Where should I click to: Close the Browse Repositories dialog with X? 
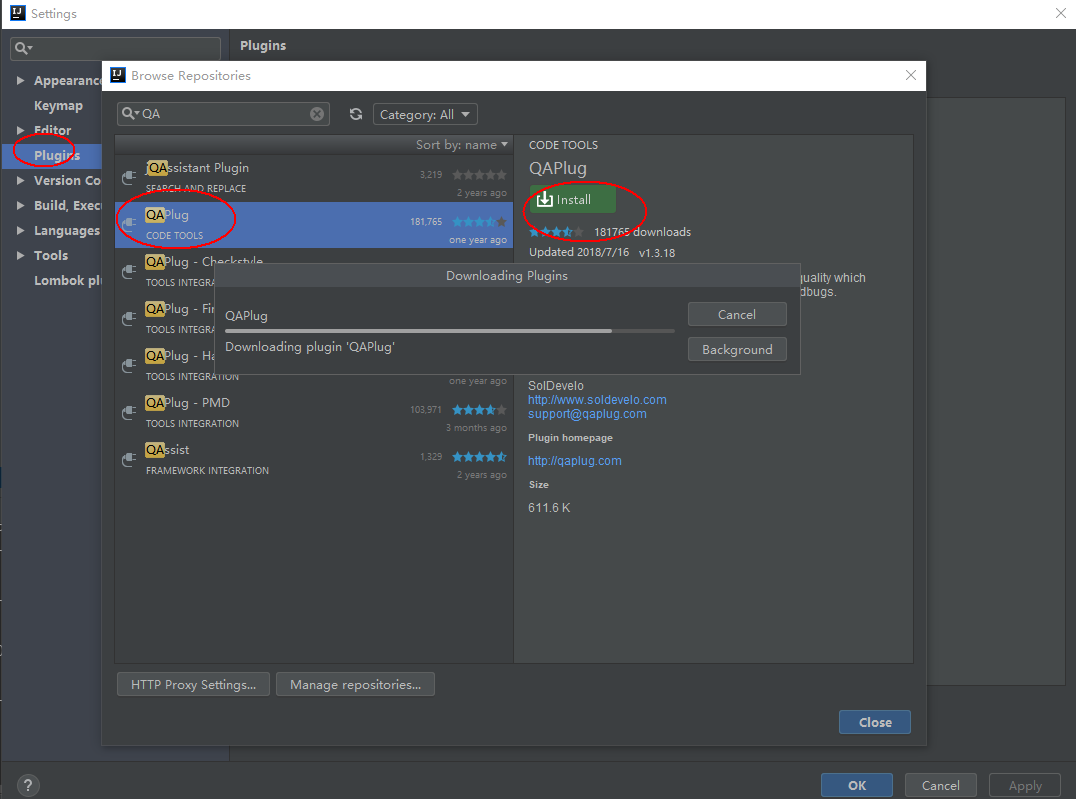[x=911, y=76]
